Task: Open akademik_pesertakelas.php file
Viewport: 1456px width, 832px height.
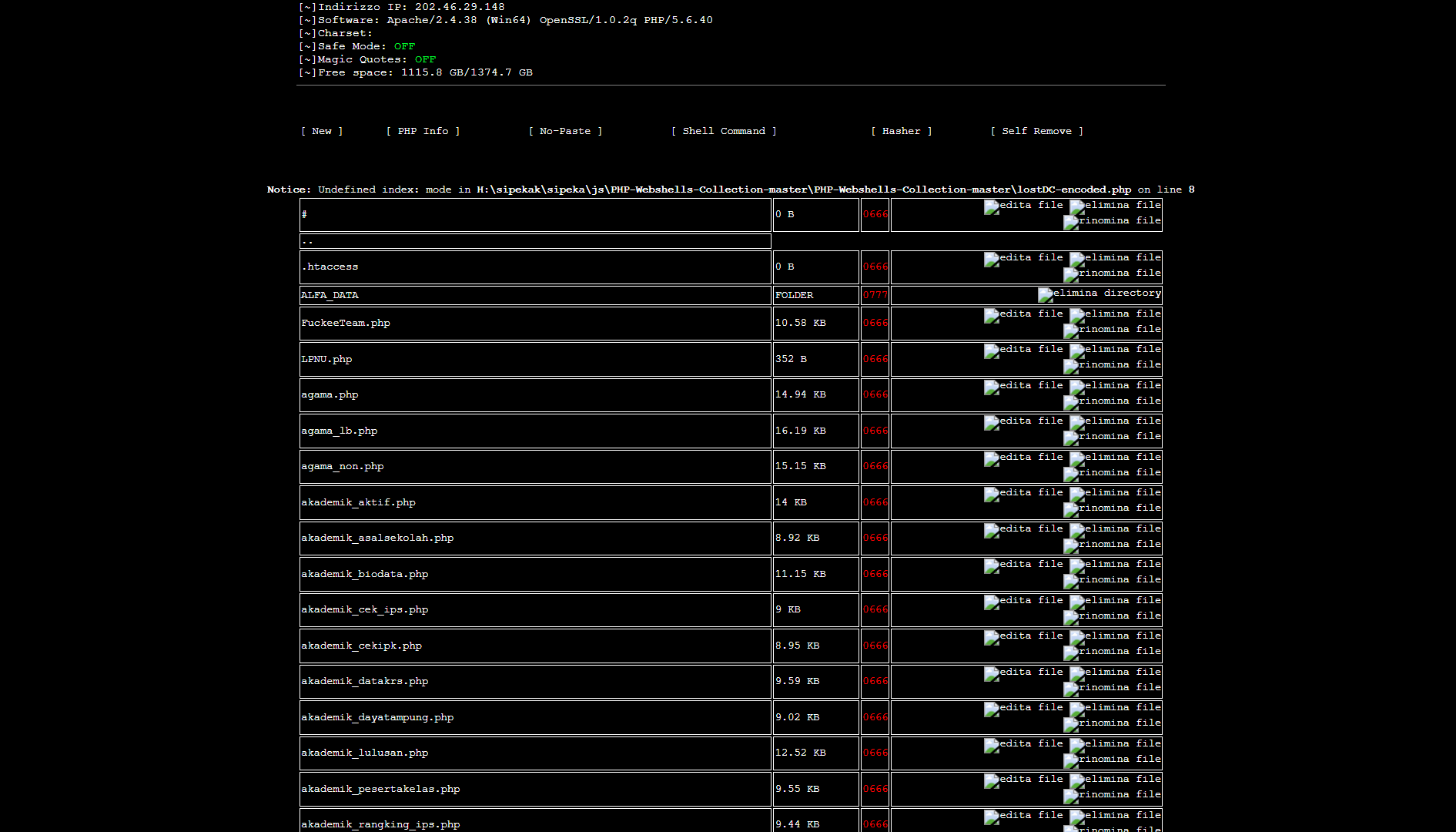Action: 380,789
